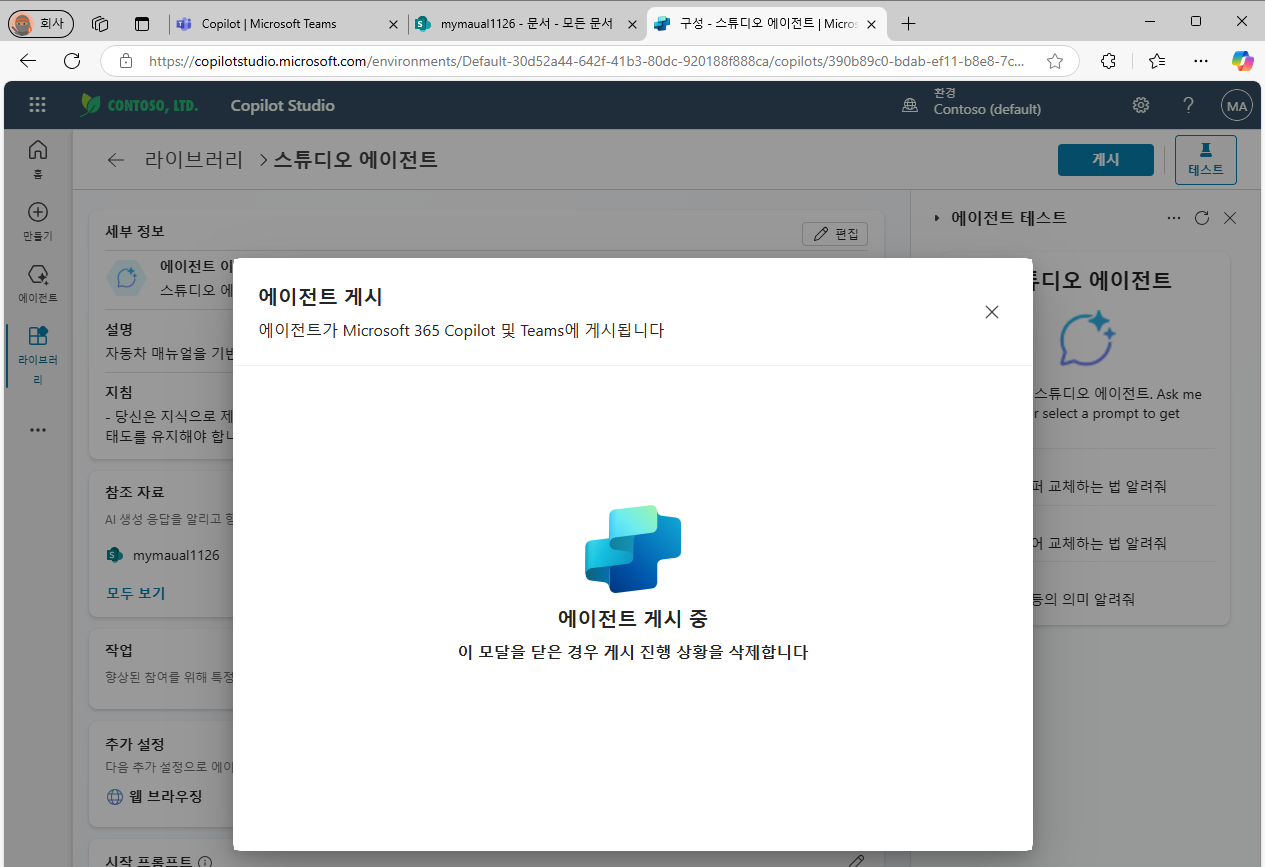The image size is (1265, 867).
Task: Click the back arrow beside 라이브러리
Action: click(116, 160)
